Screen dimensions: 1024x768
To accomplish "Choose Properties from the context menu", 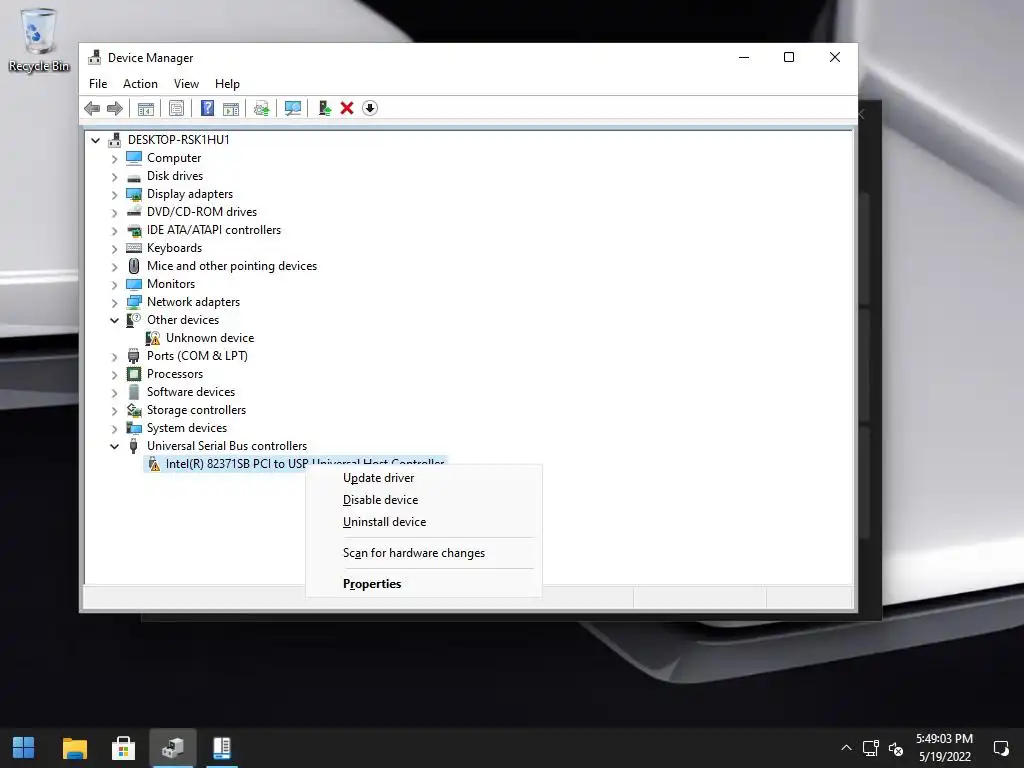I will pos(424,584).
